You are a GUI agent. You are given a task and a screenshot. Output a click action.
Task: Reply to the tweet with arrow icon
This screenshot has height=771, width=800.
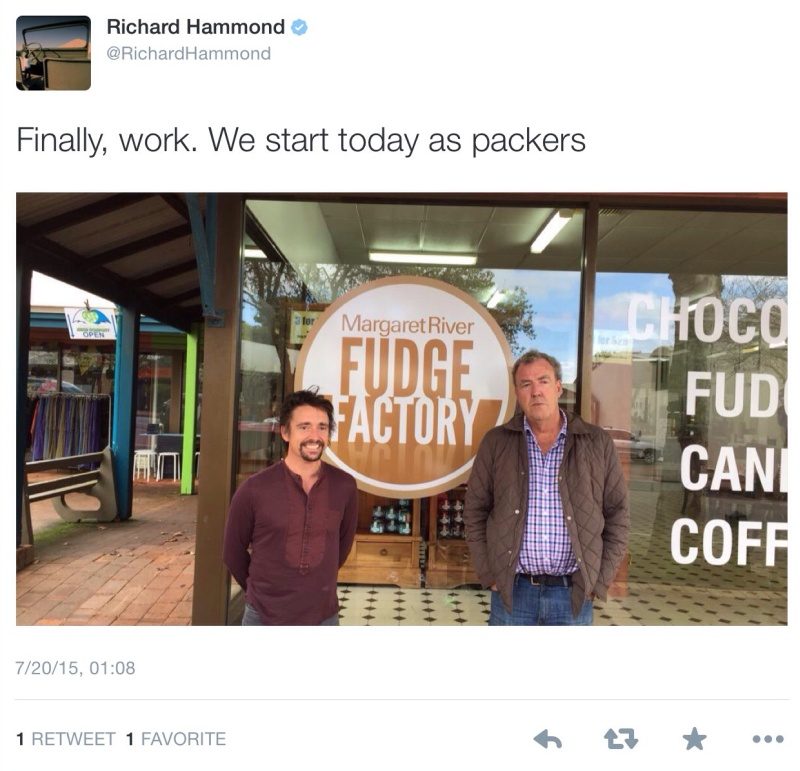(547, 739)
